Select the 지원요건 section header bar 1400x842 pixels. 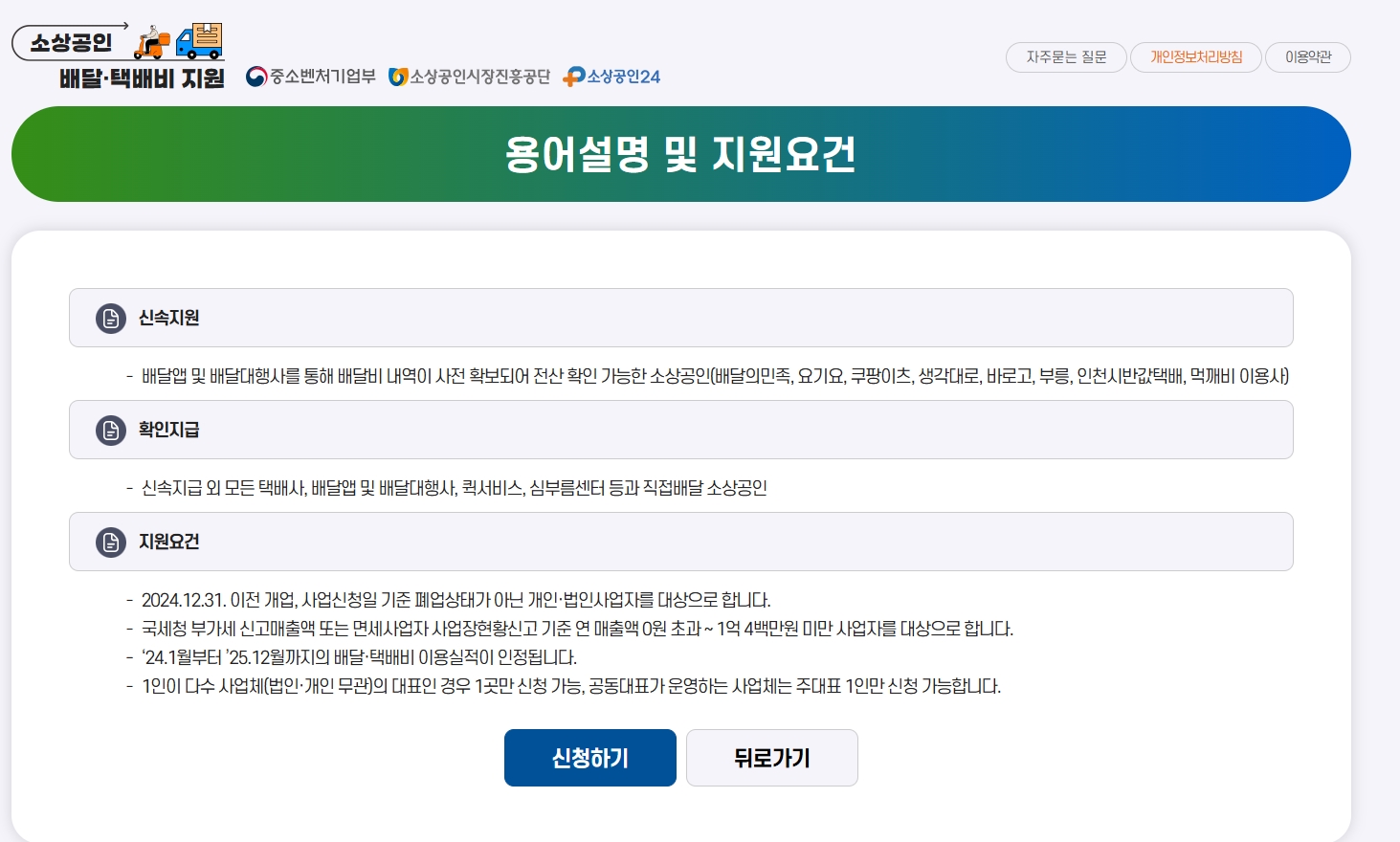click(x=679, y=542)
